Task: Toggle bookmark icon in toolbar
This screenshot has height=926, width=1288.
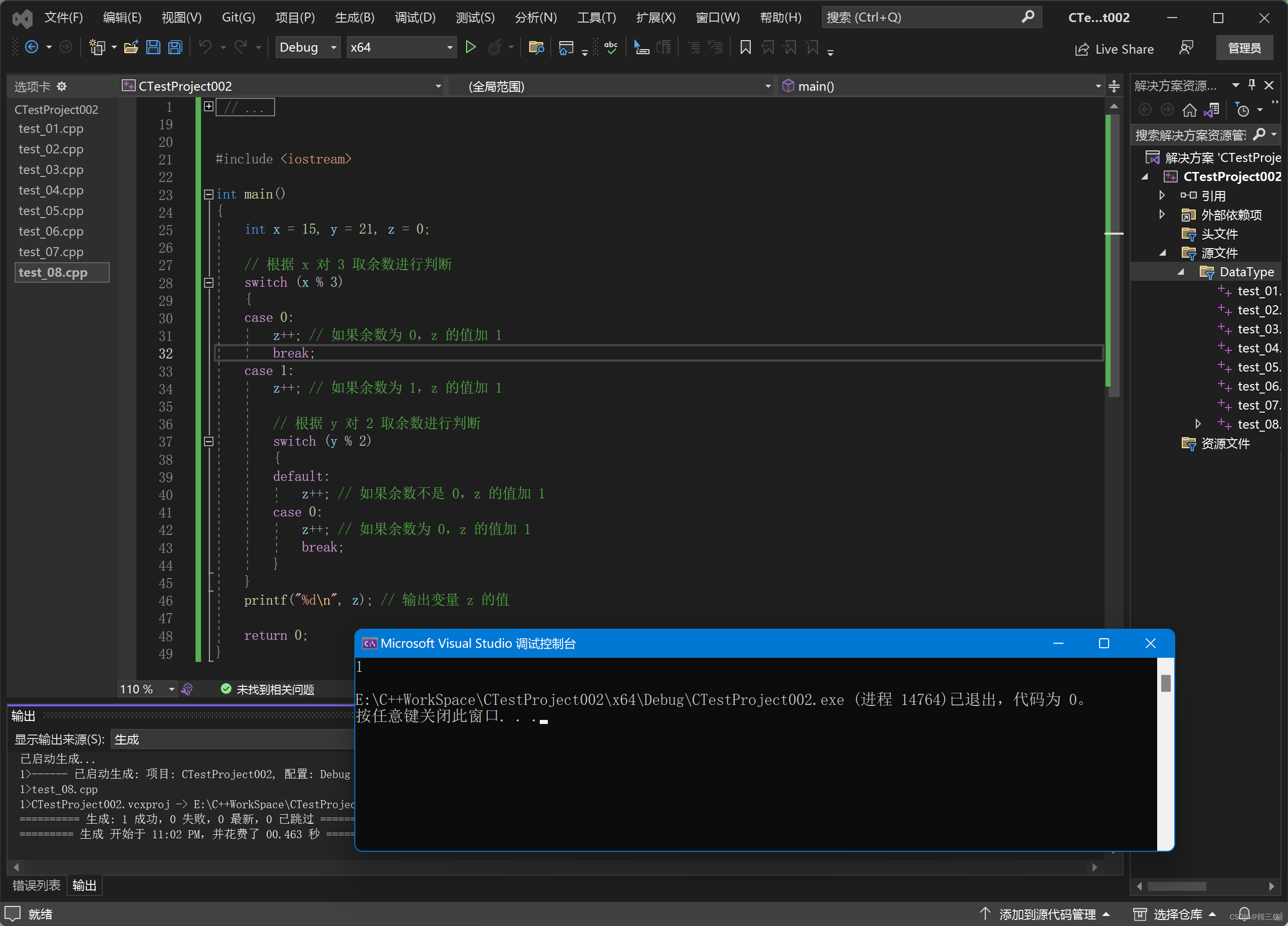Action: point(745,47)
